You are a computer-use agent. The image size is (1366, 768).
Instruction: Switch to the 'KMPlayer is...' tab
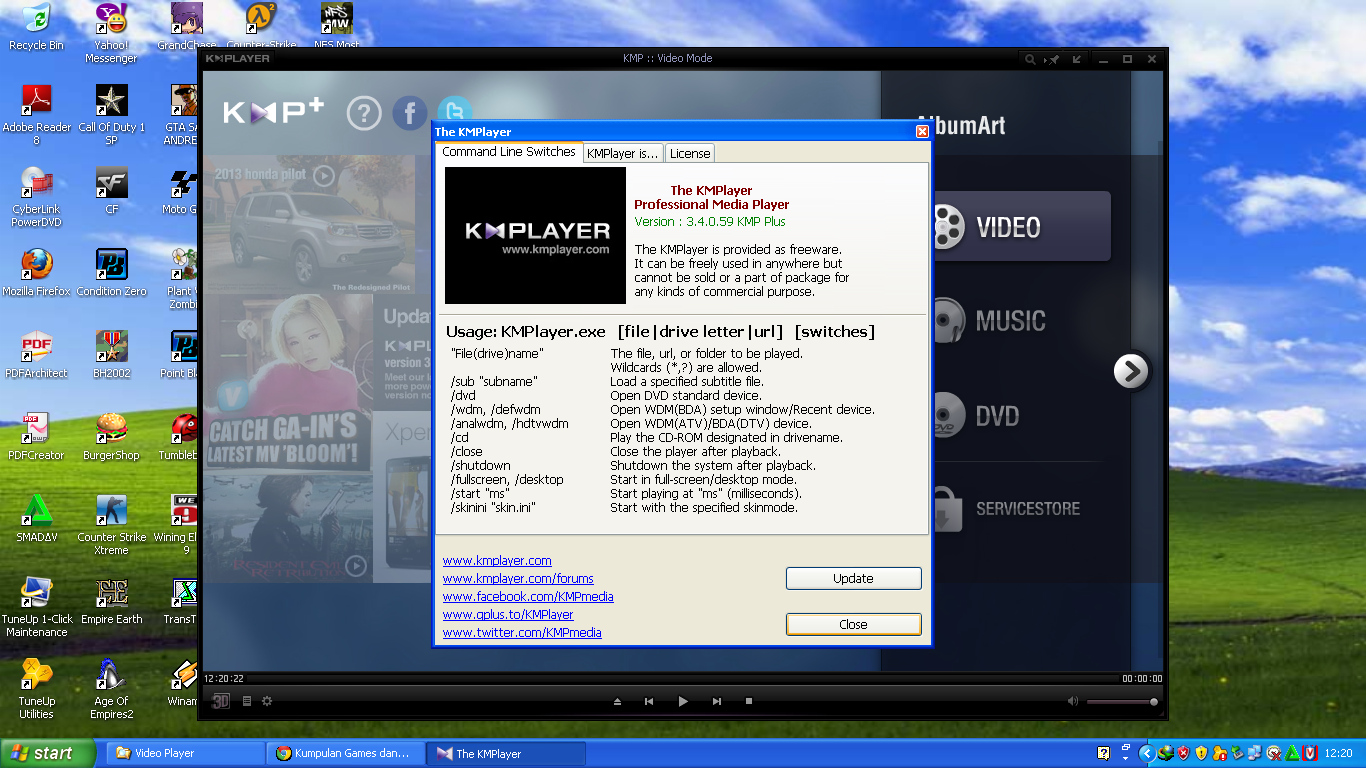click(x=623, y=153)
